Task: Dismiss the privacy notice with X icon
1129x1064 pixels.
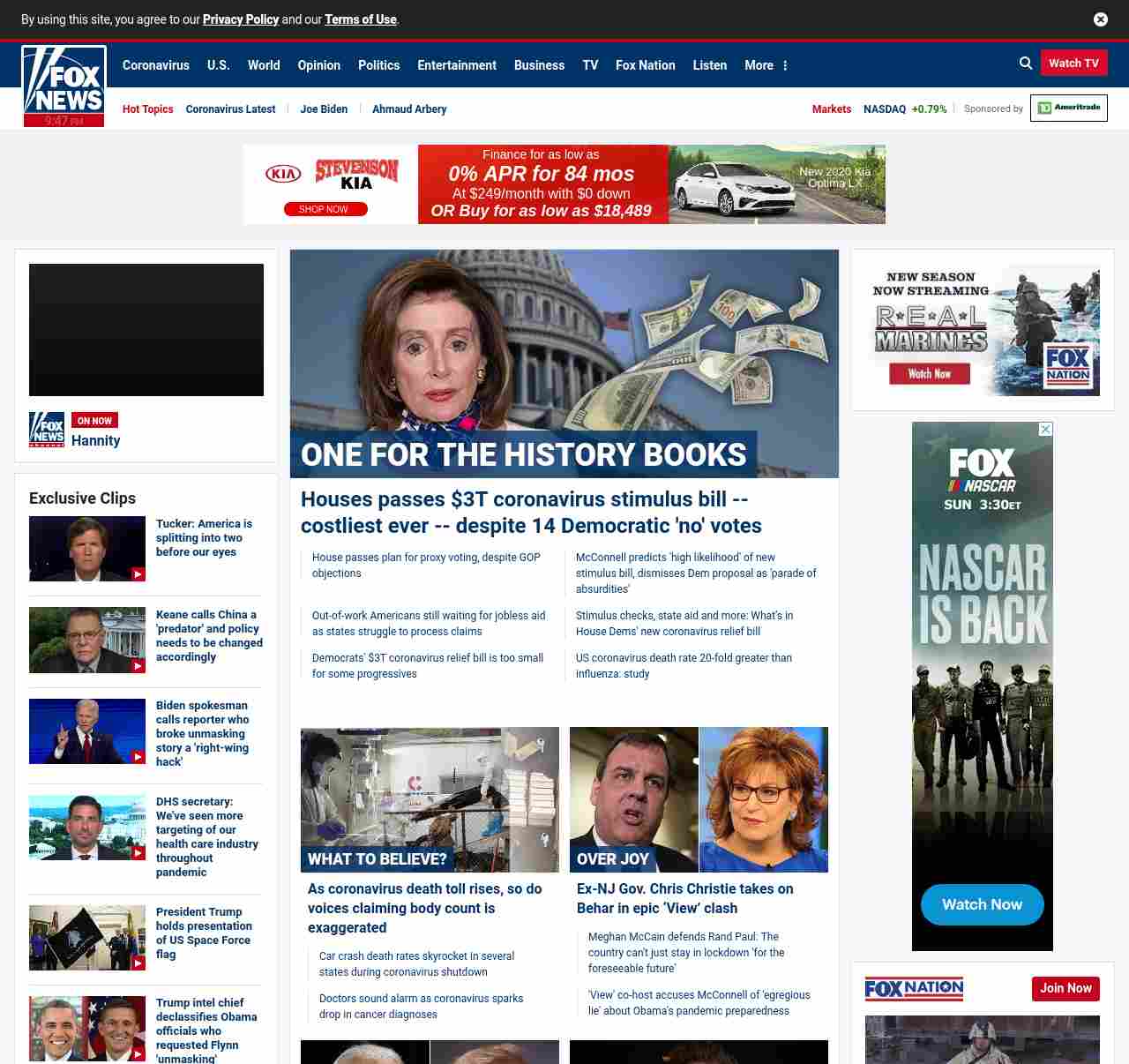Action: [x=1101, y=19]
